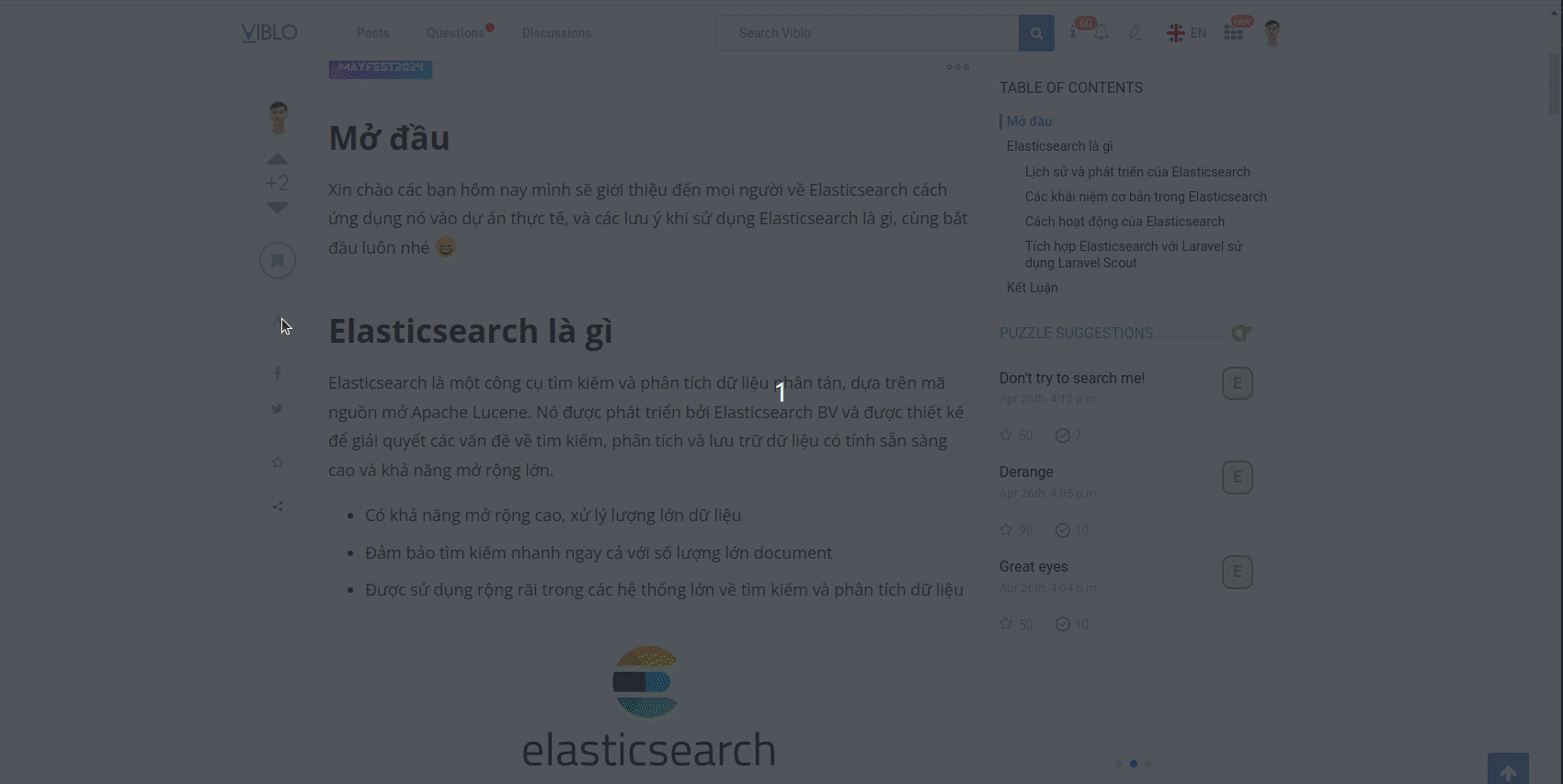The height and width of the screenshot is (784, 1563).
Task: Go to the Viblo home logo
Action: click(x=269, y=33)
